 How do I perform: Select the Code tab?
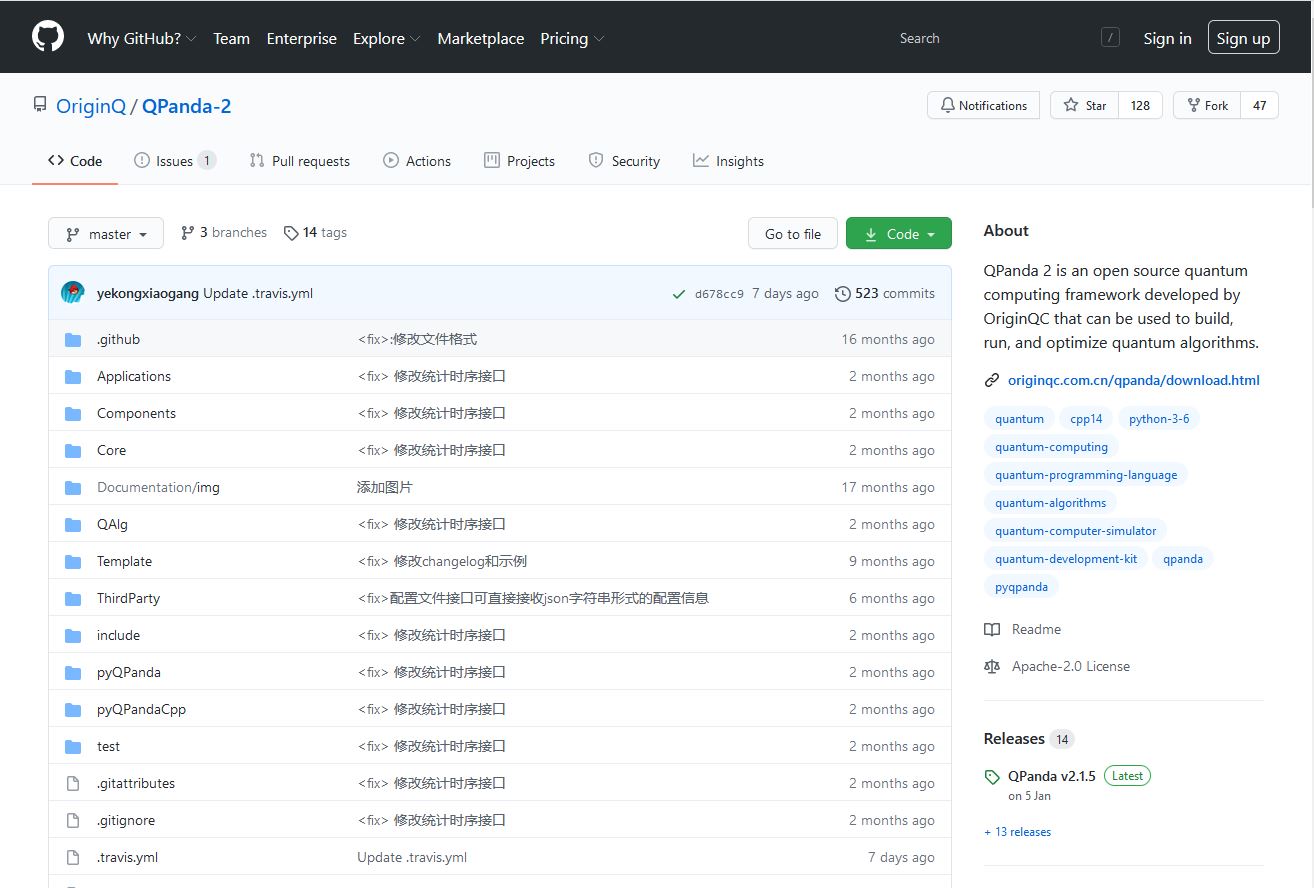(x=75, y=161)
